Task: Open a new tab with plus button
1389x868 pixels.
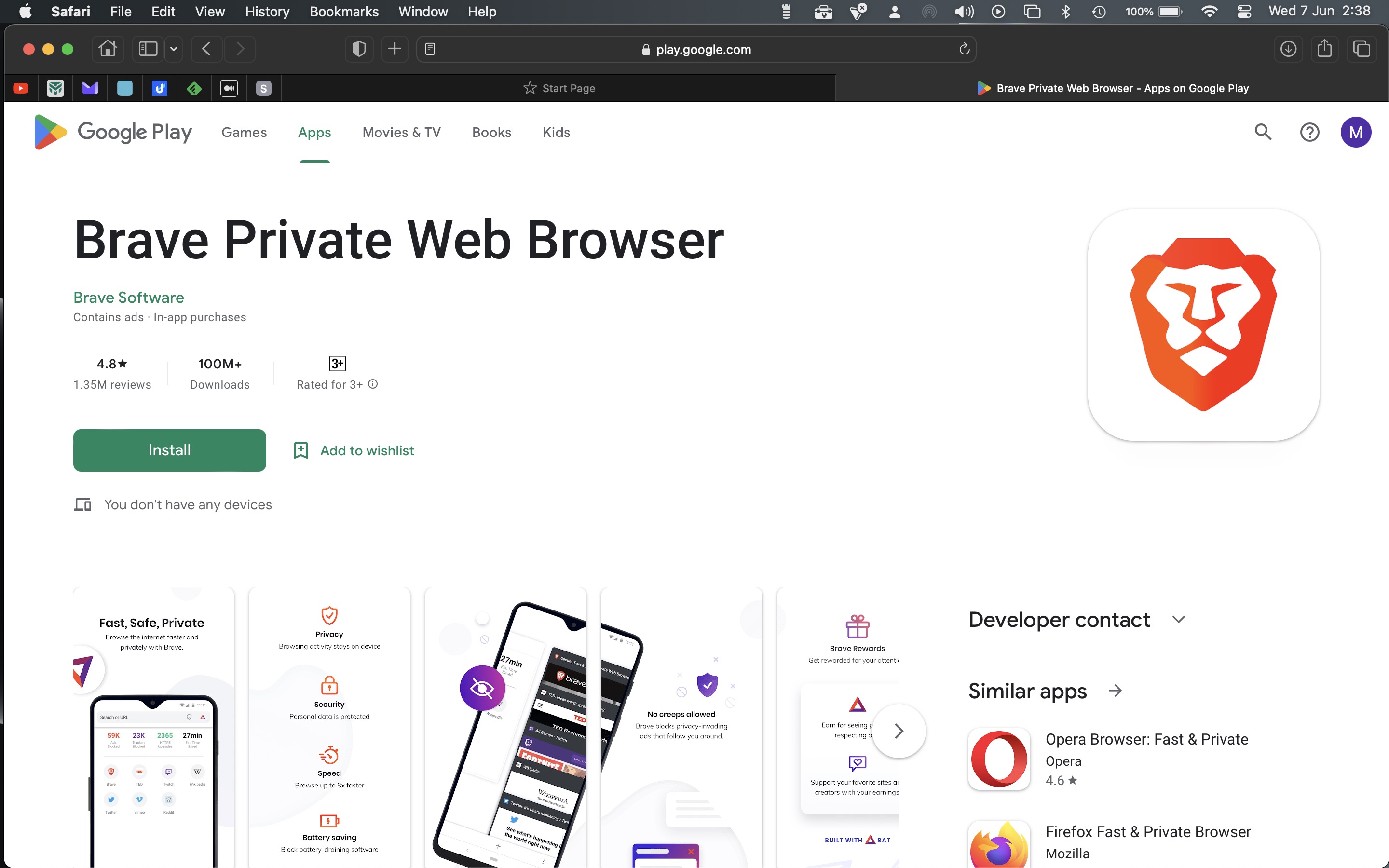Action: click(395, 49)
